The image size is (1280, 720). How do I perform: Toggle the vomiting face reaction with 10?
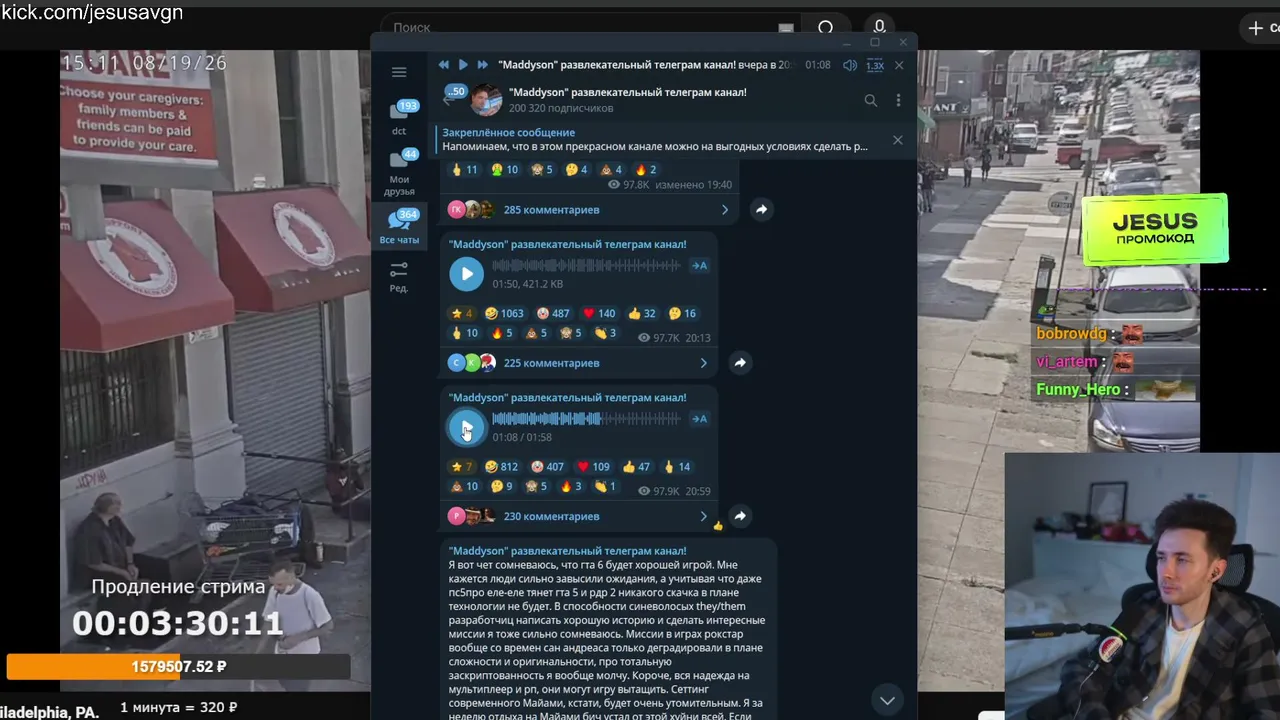(x=504, y=170)
